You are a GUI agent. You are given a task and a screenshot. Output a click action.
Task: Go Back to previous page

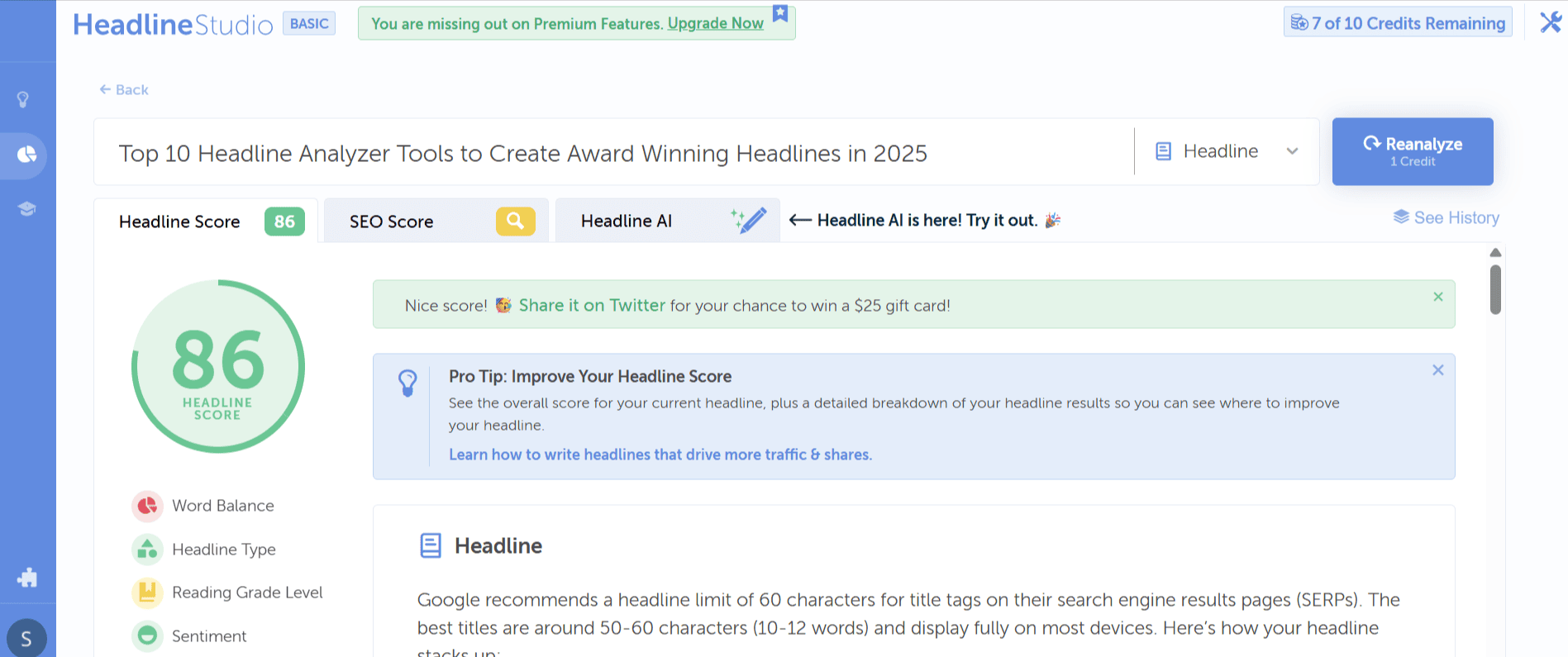pyautogui.click(x=124, y=89)
